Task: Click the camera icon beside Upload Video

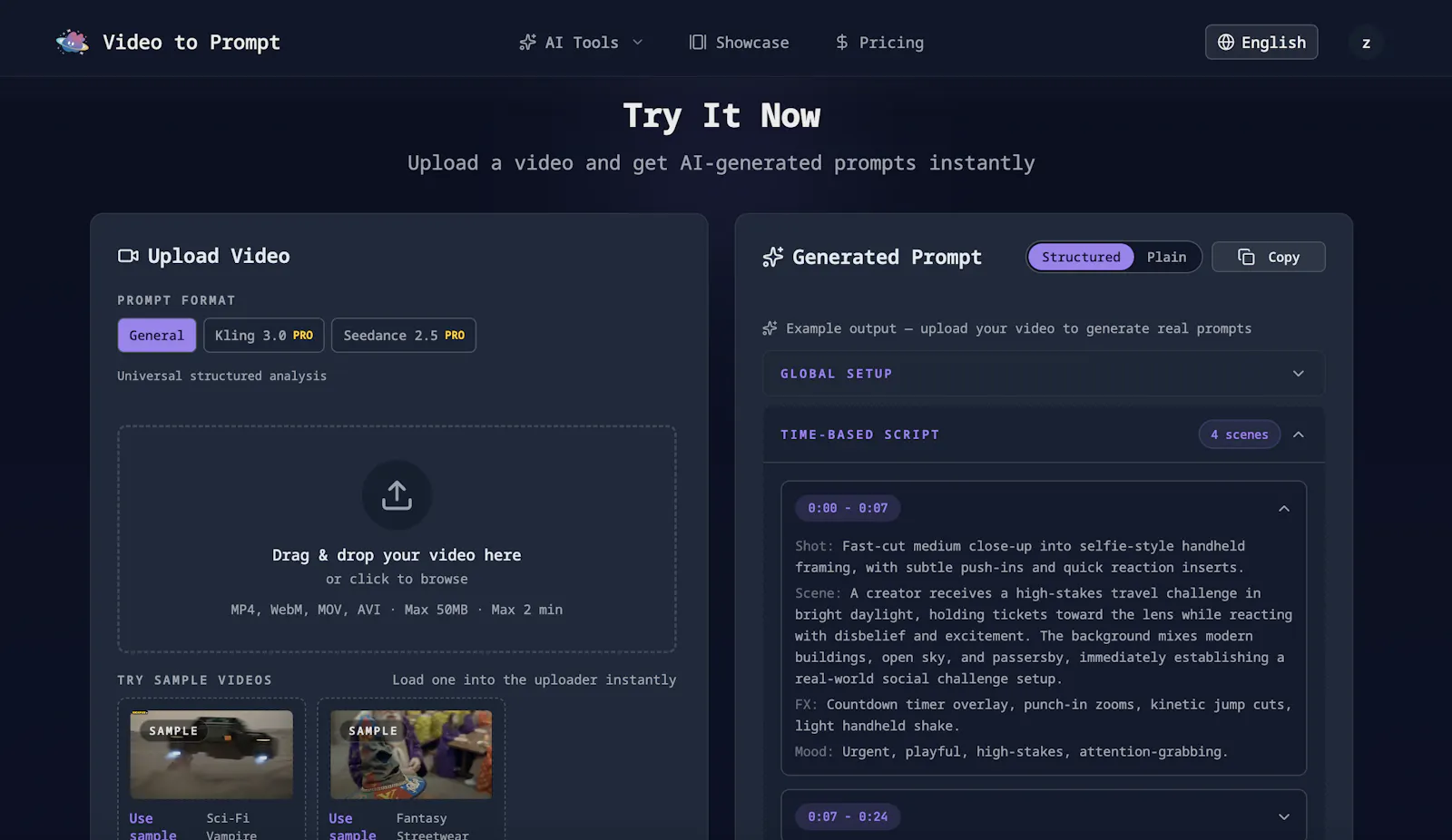Action: coord(128,256)
